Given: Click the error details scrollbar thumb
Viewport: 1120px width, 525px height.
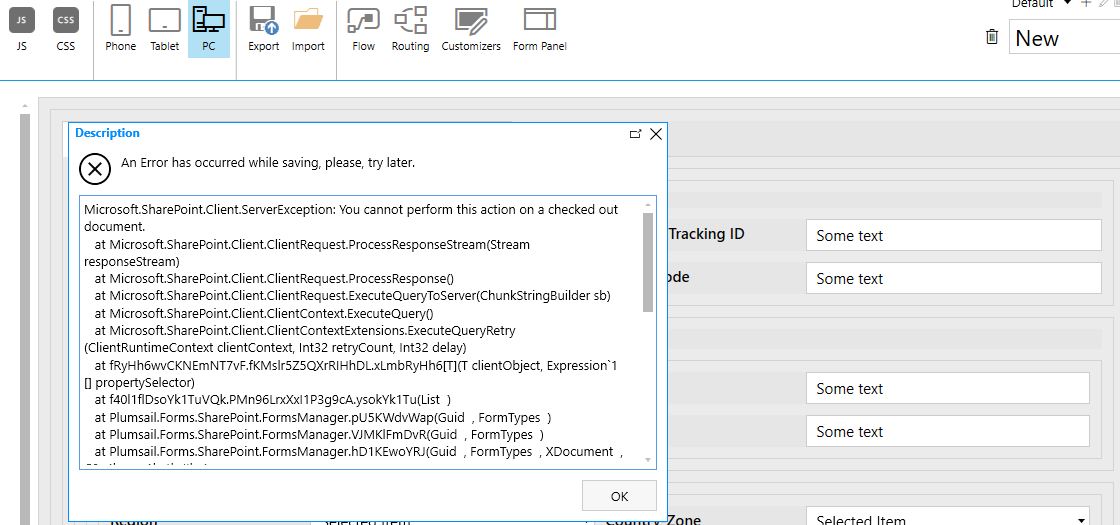Looking at the screenshot, I should pos(648,262).
